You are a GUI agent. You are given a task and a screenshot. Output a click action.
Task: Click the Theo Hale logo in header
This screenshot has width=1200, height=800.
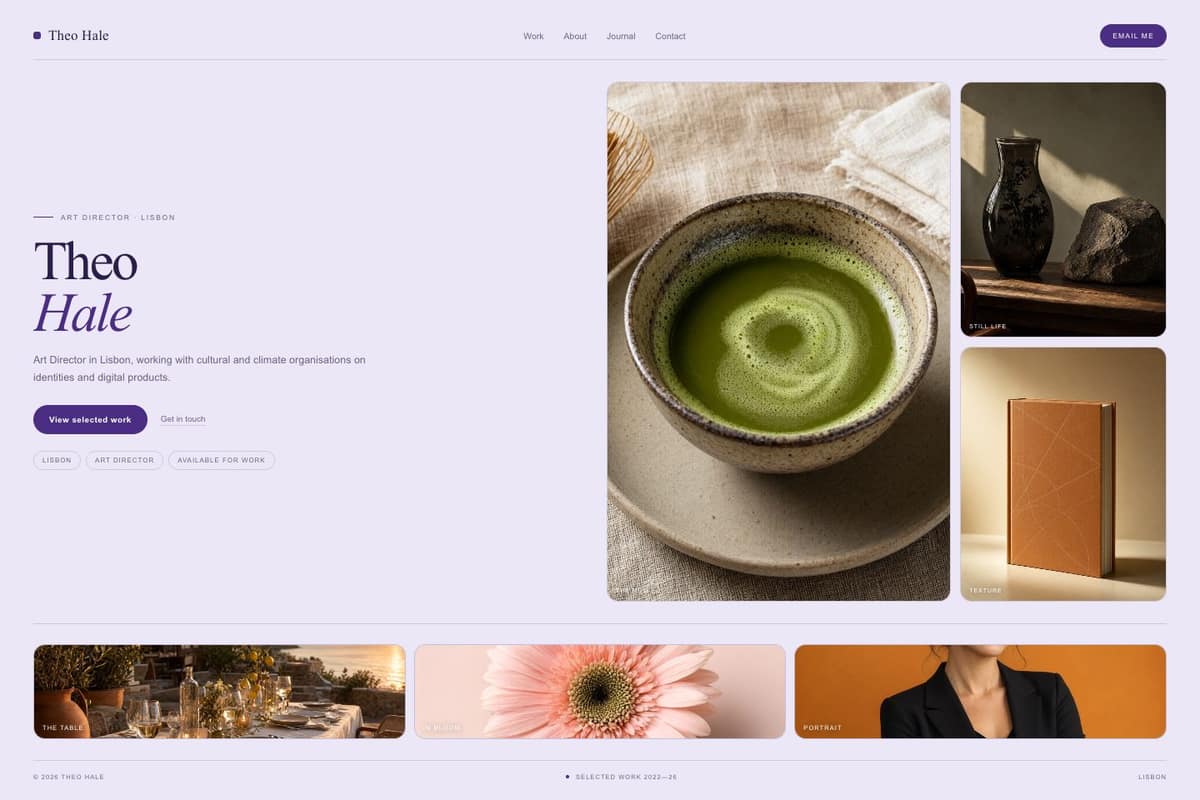point(71,36)
